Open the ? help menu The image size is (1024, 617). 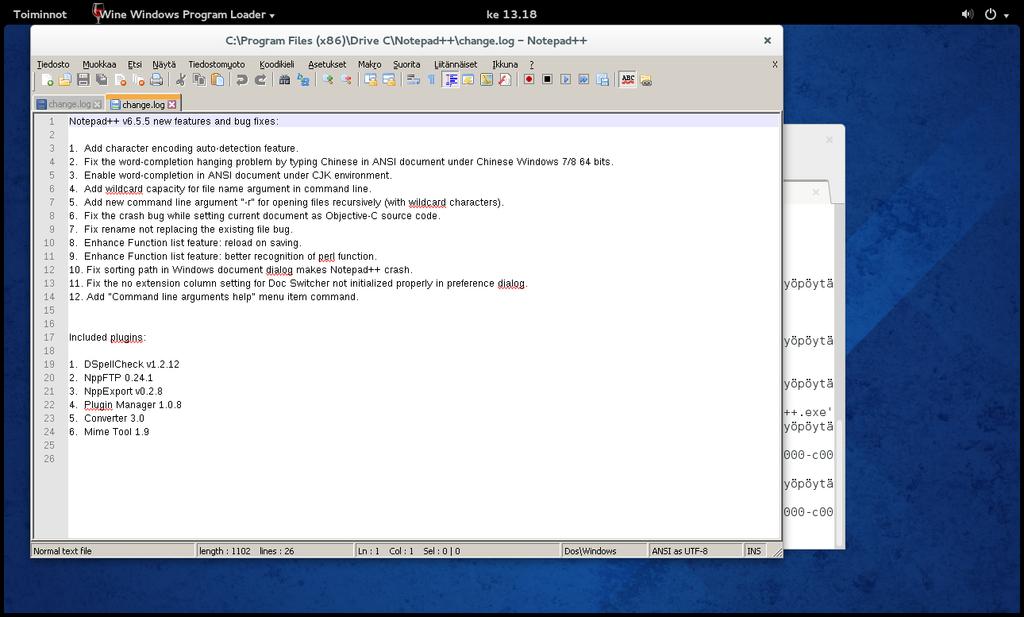click(532, 64)
